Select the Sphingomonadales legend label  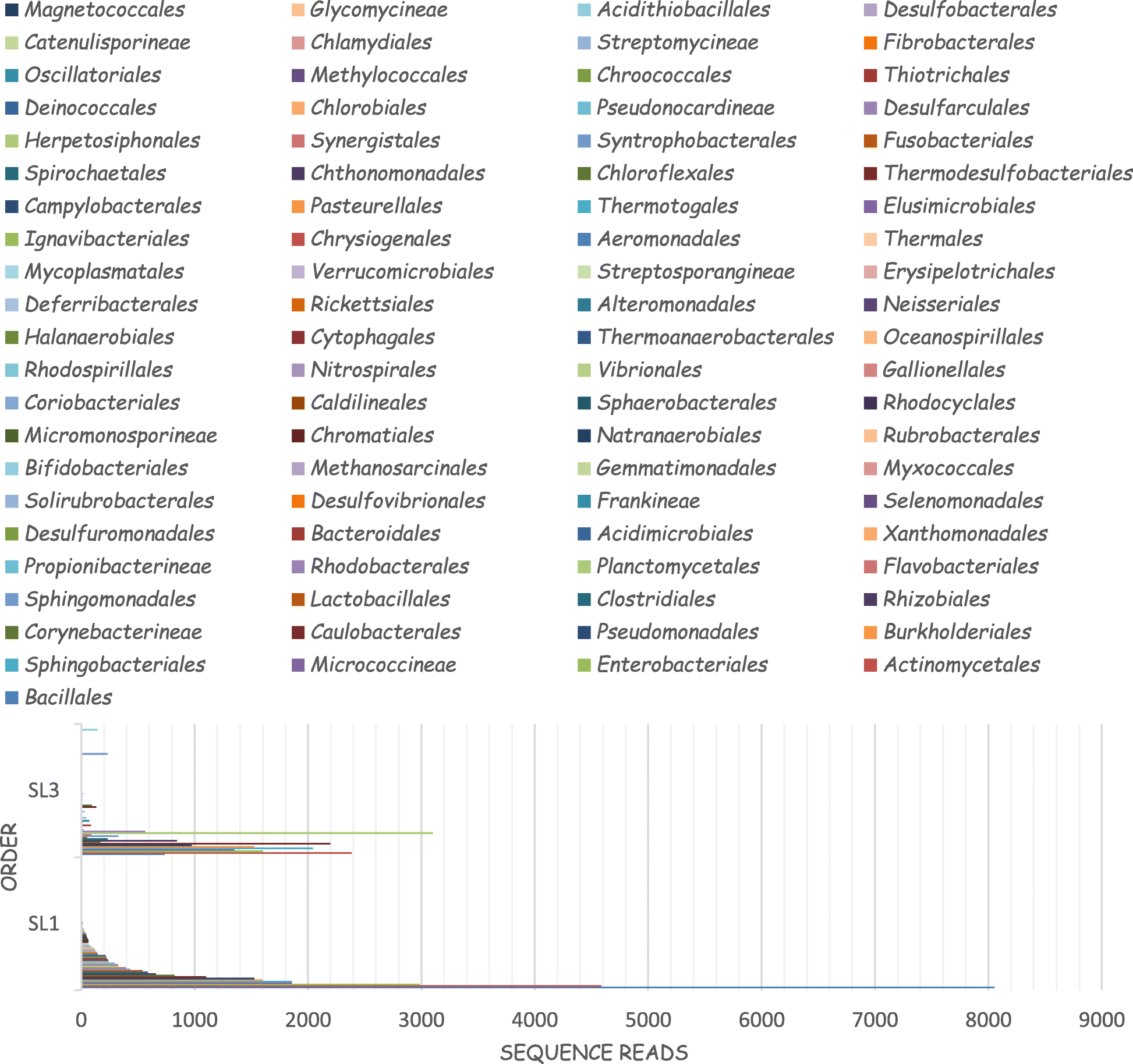click(110, 600)
